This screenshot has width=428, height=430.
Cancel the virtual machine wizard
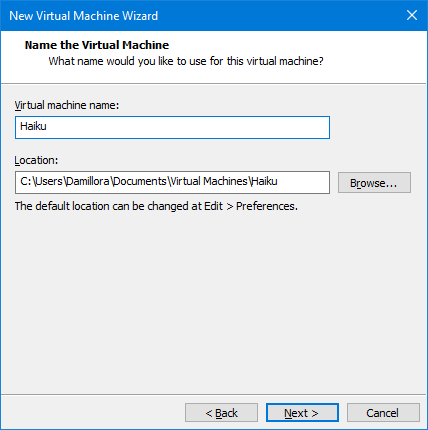383,413
